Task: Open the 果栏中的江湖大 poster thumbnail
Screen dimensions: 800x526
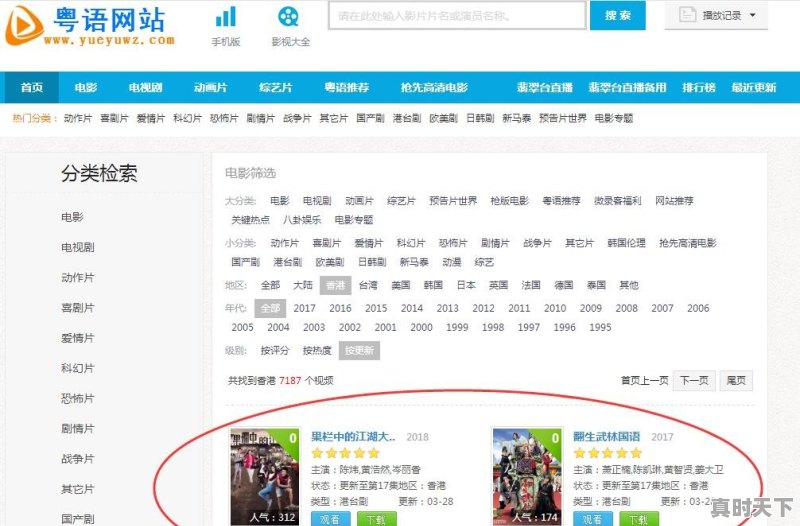Action: click(x=265, y=477)
